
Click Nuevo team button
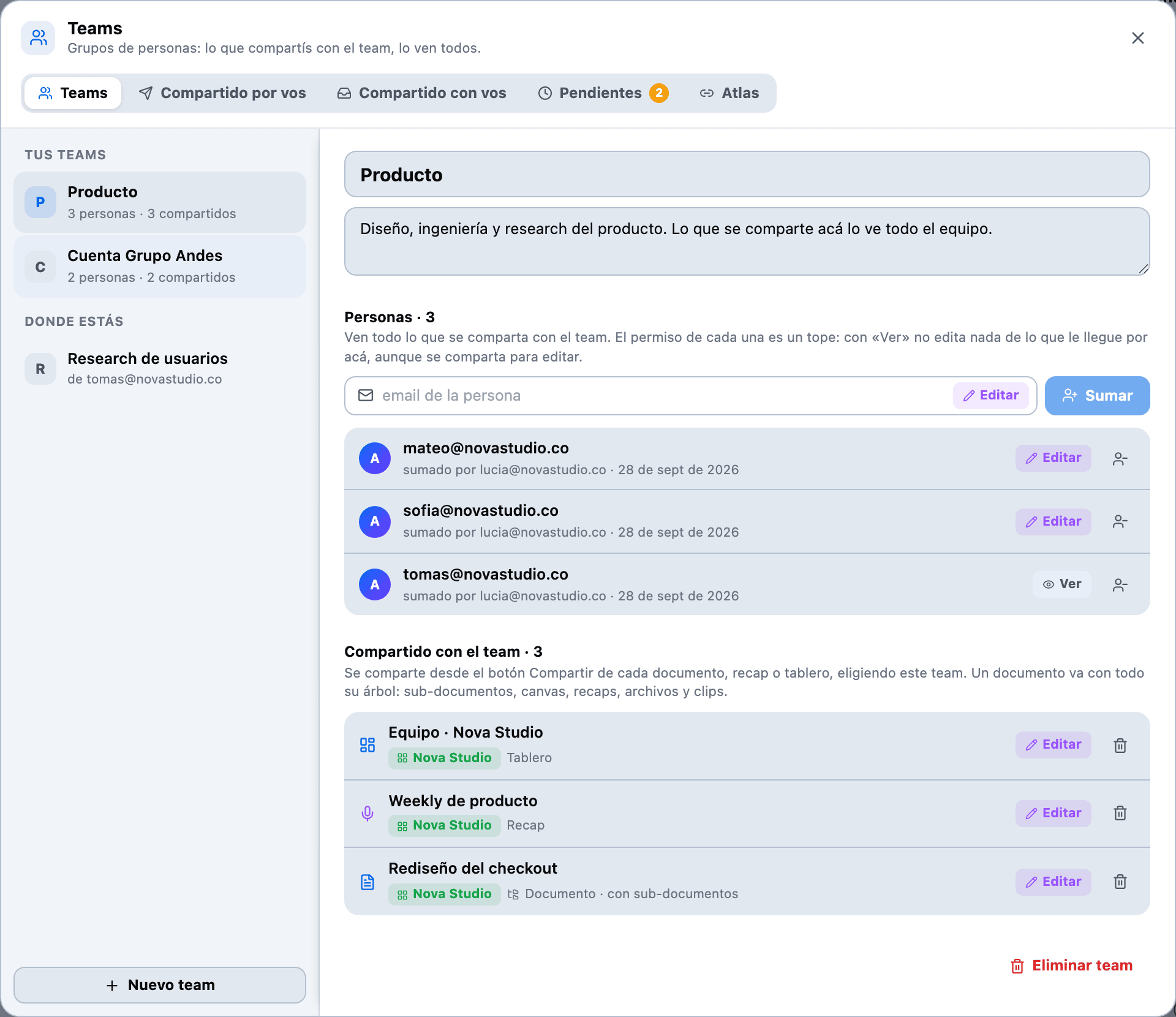tap(160, 985)
